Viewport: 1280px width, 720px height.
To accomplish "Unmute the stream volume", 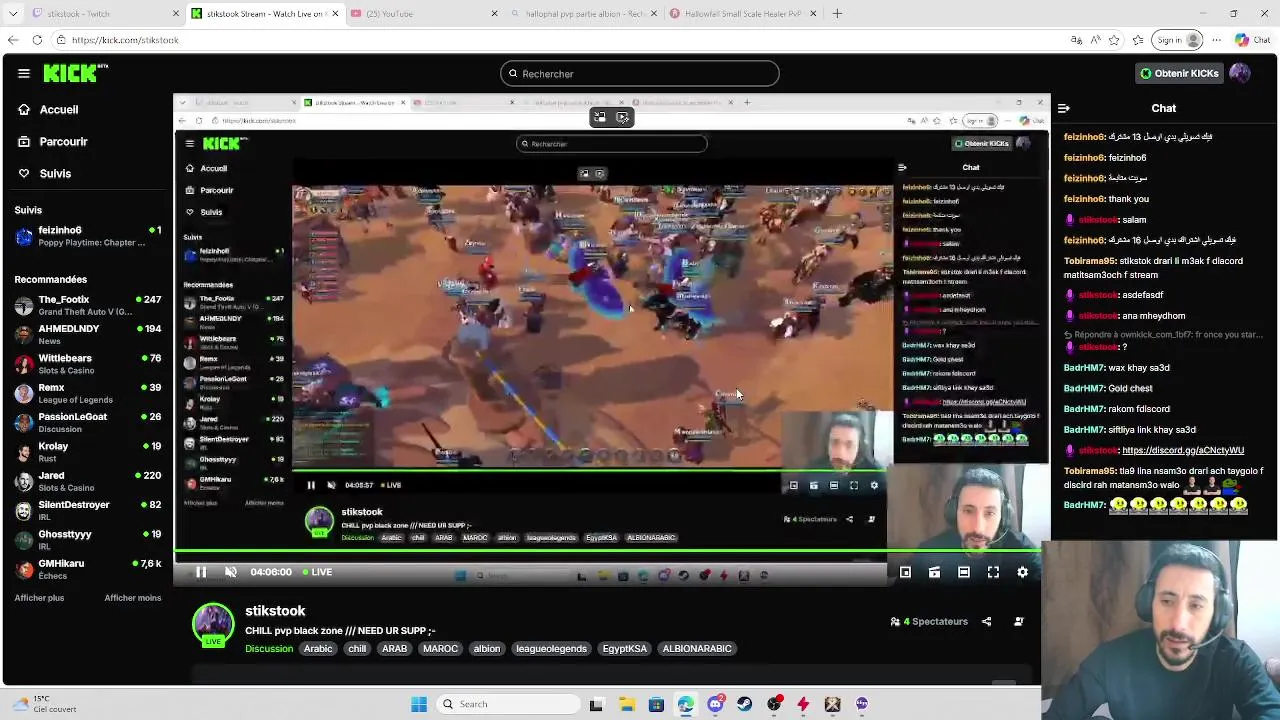I will (231, 572).
